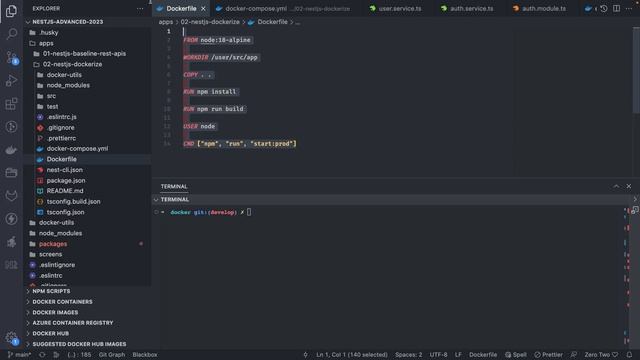Open the Run and Debug view
The height and width of the screenshot is (360, 640).
pyautogui.click(x=11, y=80)
